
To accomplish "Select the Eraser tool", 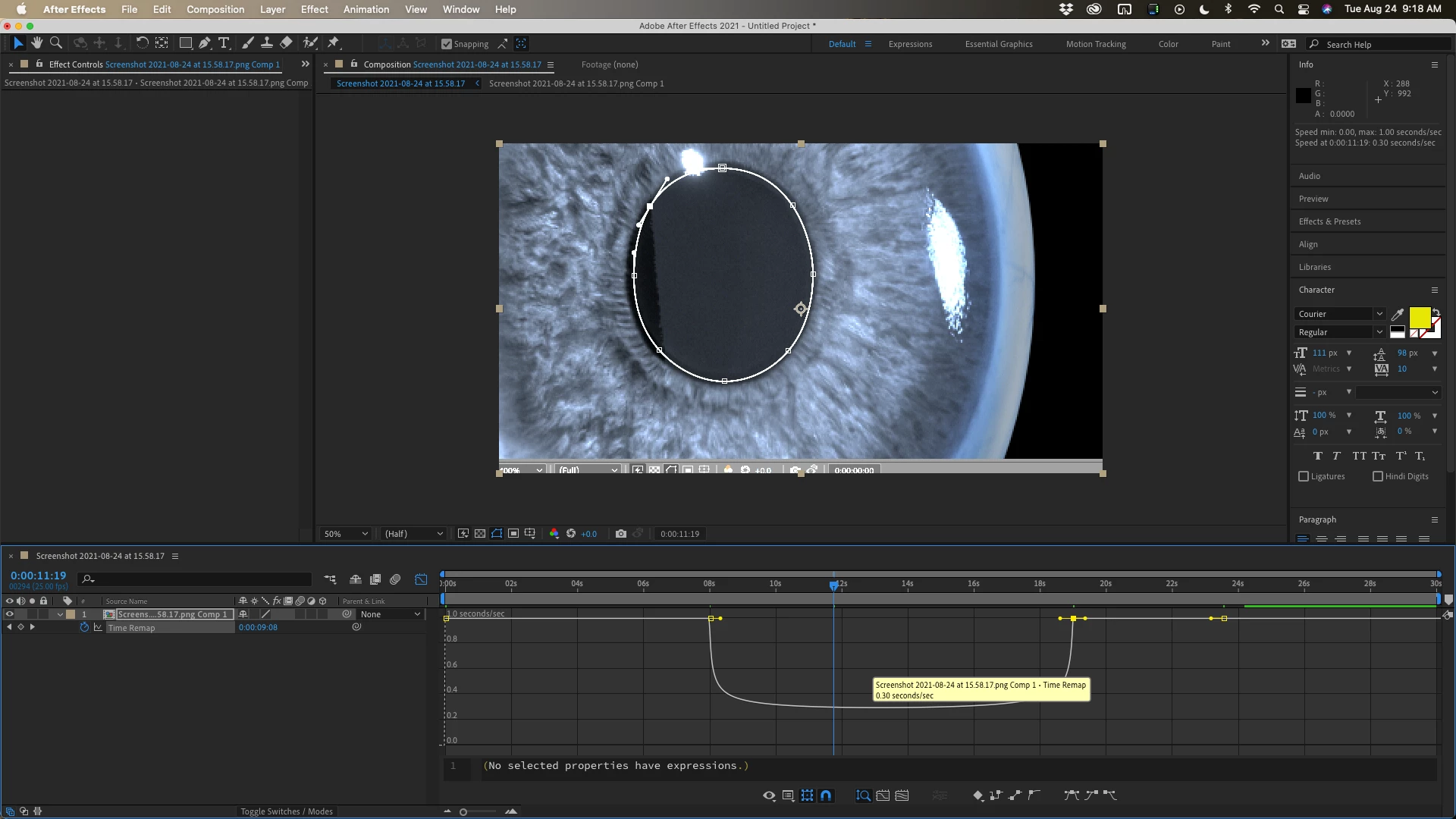I will pyautogui.click(x=286, y=43).
